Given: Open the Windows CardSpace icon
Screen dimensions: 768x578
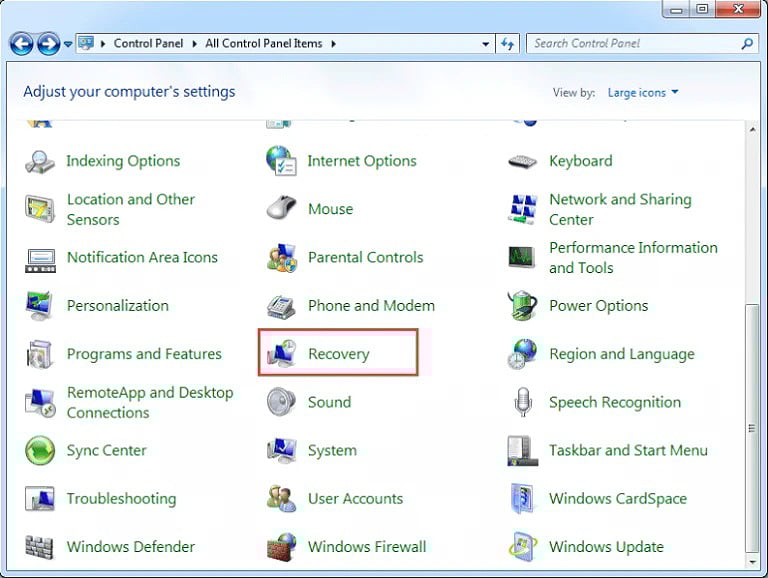Looking at the screenshot, I should 521,499.
